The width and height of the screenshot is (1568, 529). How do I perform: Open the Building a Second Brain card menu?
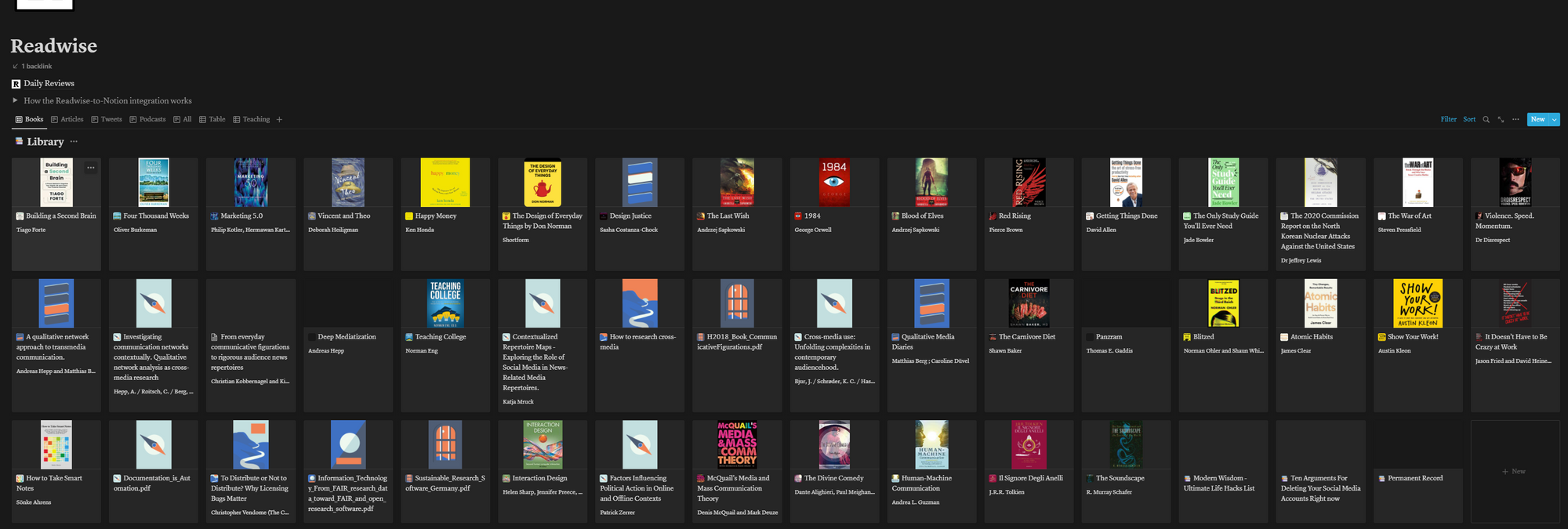[x=91, y=167]
